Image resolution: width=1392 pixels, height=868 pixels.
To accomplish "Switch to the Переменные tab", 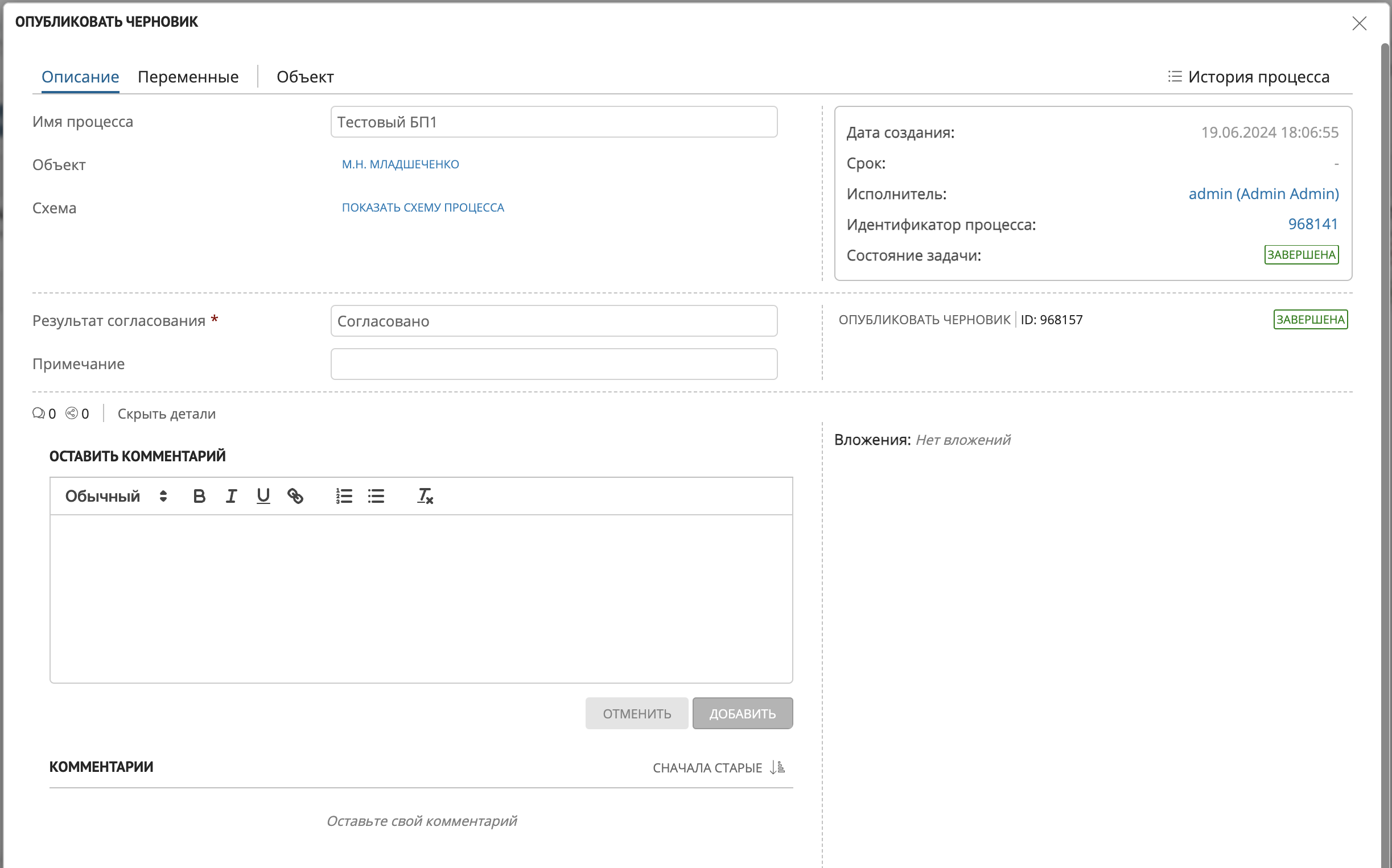I will (x=188, y=77).
